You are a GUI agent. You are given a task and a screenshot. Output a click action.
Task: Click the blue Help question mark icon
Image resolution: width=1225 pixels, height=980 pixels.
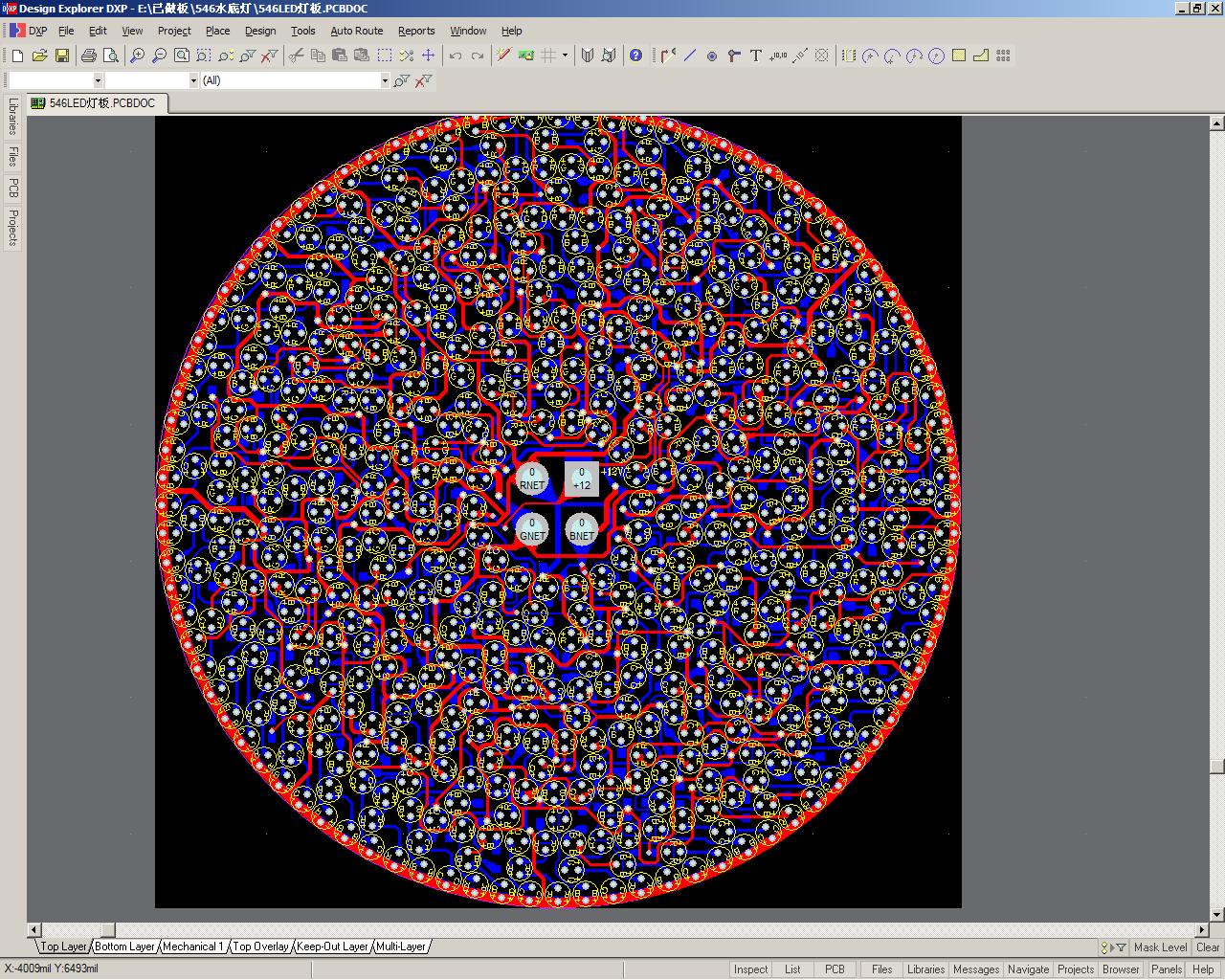[x=635, y=56]
